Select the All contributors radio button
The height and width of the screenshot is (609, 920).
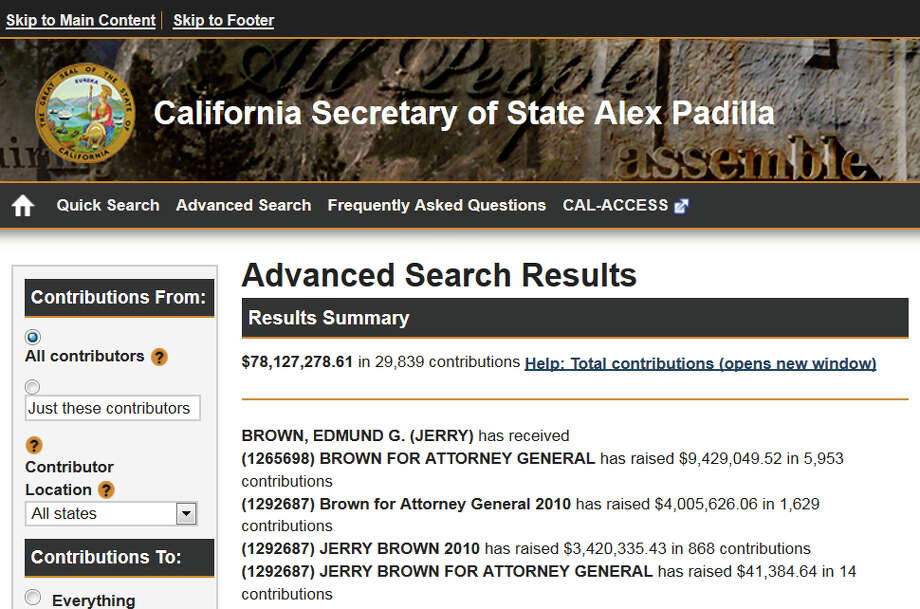click(33, 337)
